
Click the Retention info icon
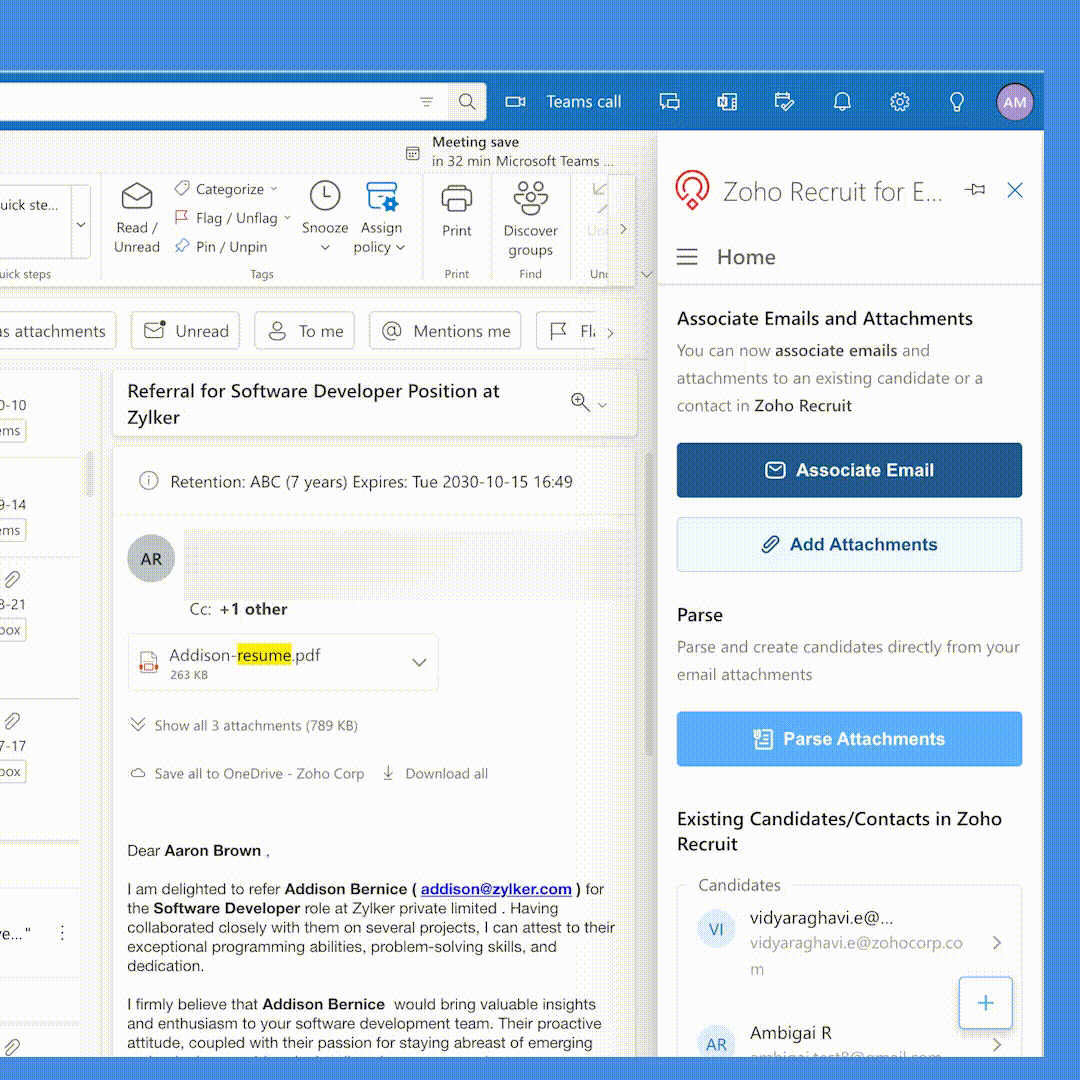(148, 481)
